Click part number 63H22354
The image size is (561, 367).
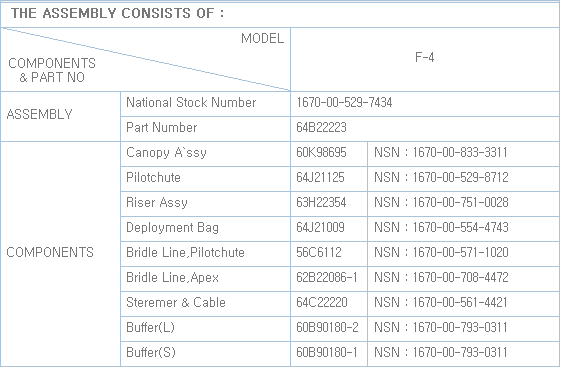click(x=329, y=204)
